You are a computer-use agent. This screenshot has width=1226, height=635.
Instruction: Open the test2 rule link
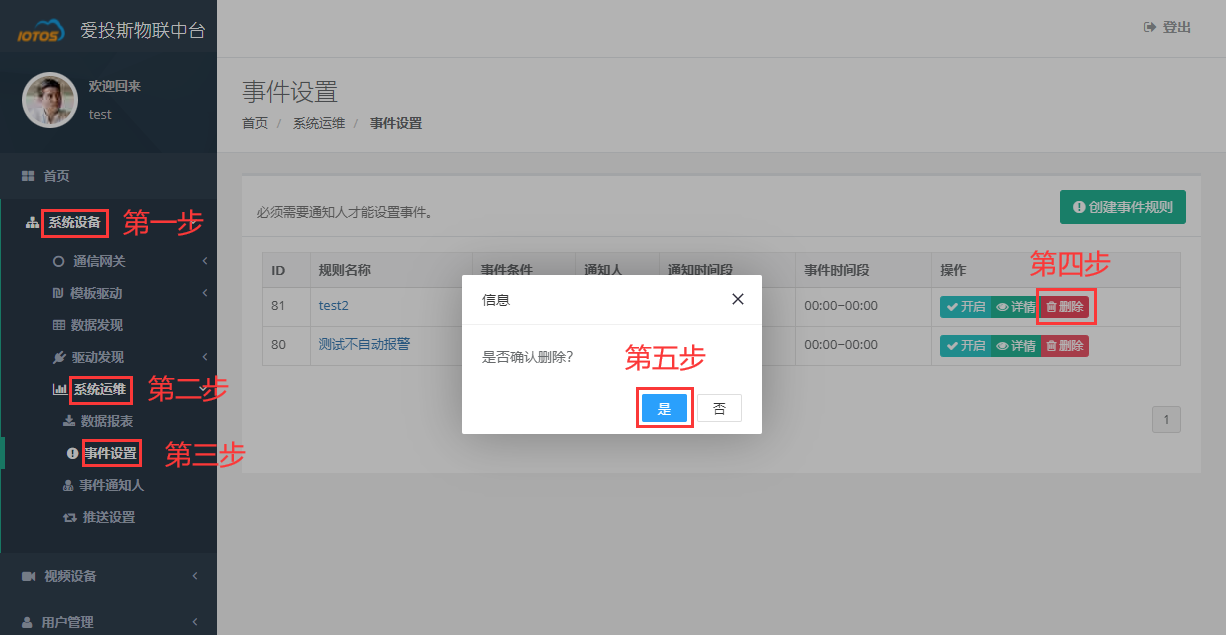coord(332,306)
